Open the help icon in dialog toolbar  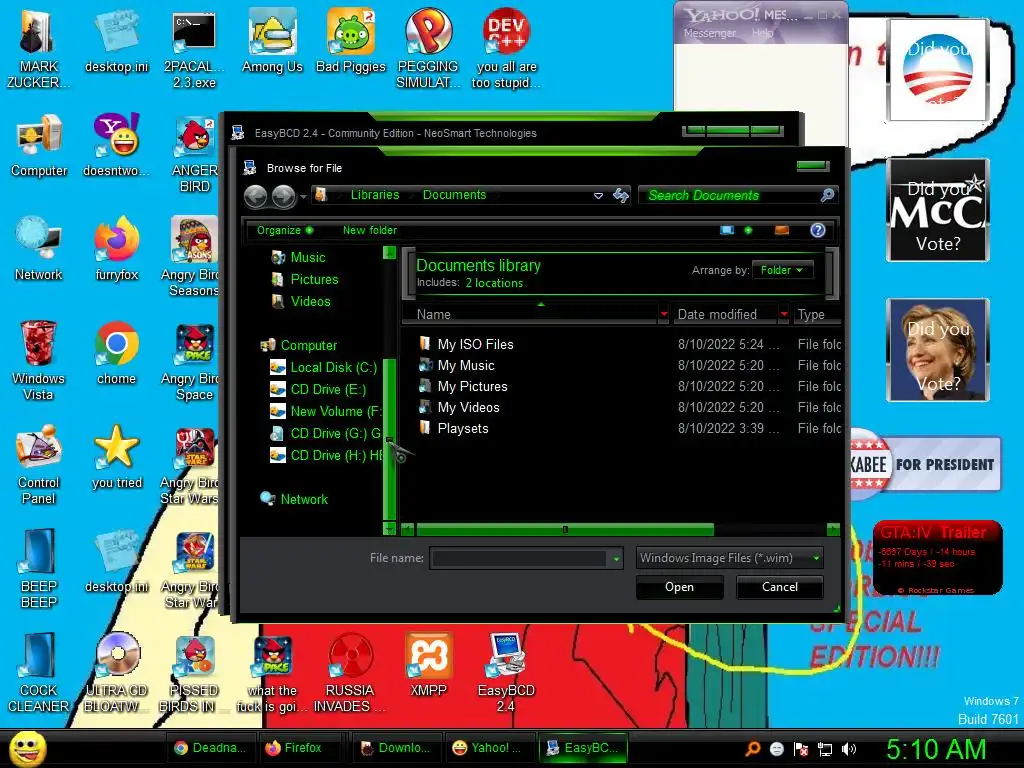coord(818,230)
